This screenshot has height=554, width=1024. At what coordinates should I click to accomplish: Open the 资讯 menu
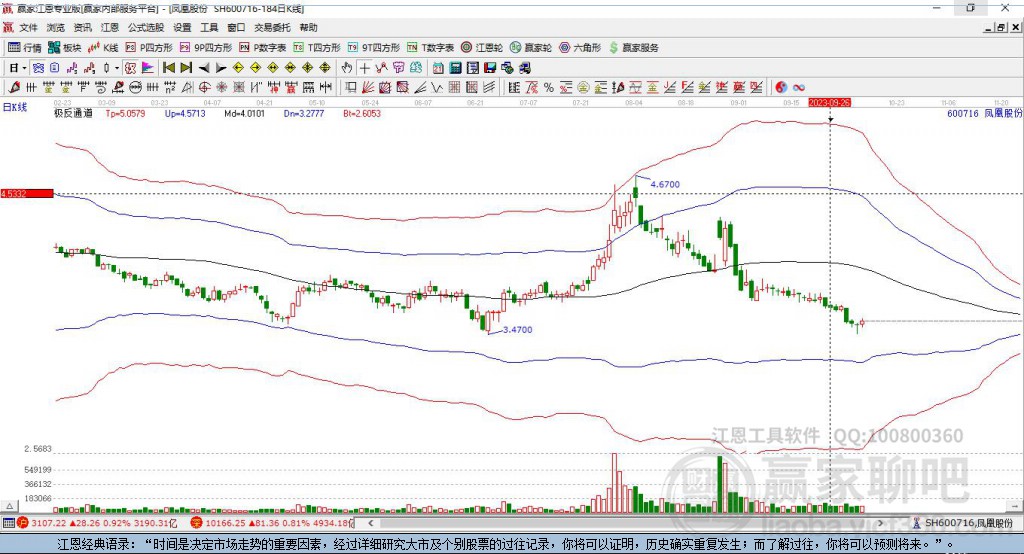point(82,27)
